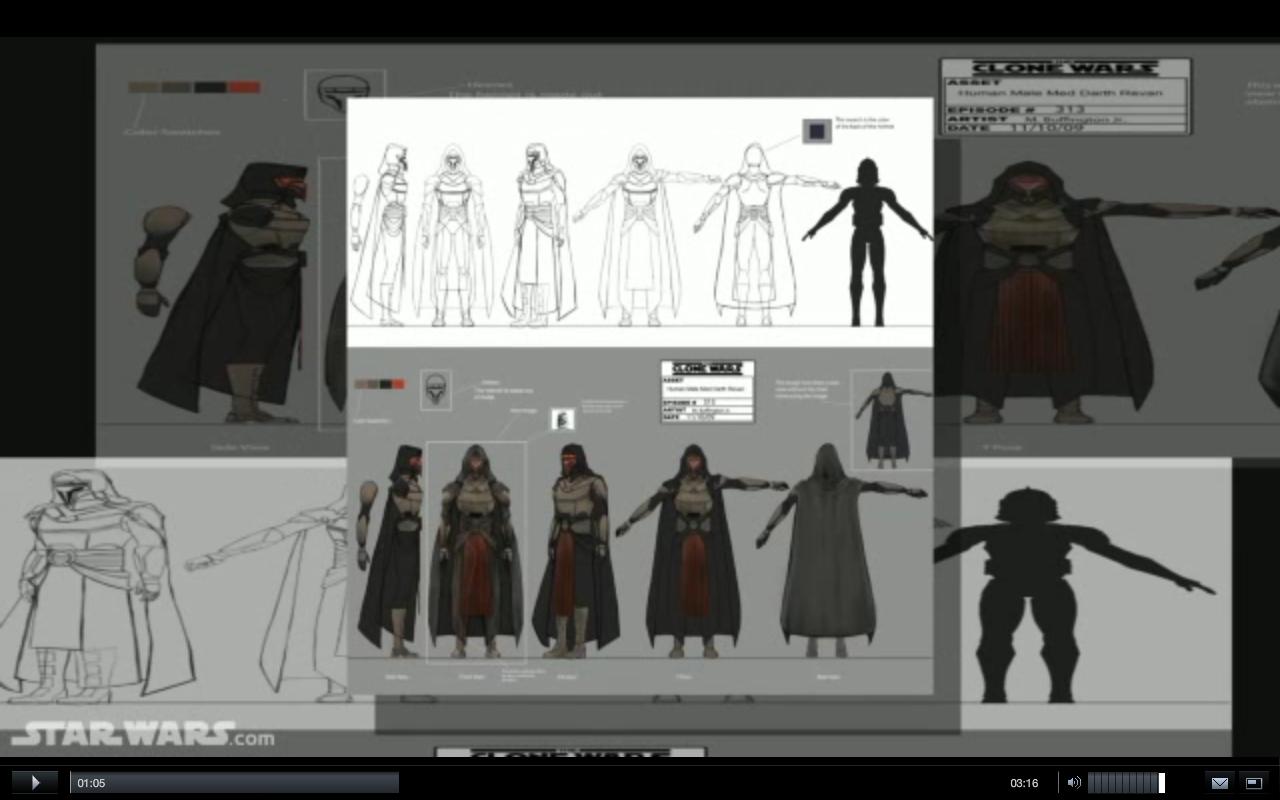
Task: Open the StarWars.com watermark logo
Action: tap(142, 735)
